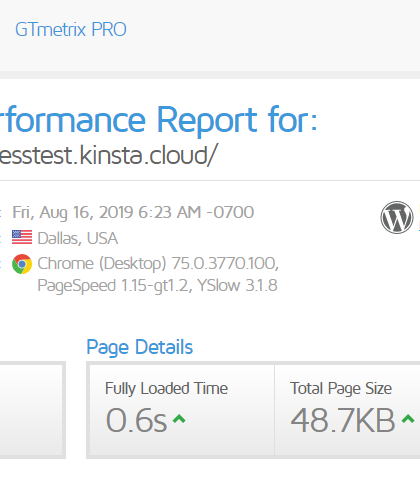This screenshot has width=420, height=481.
Task: Click the Performance Report heading
Action: click(158, 119)
